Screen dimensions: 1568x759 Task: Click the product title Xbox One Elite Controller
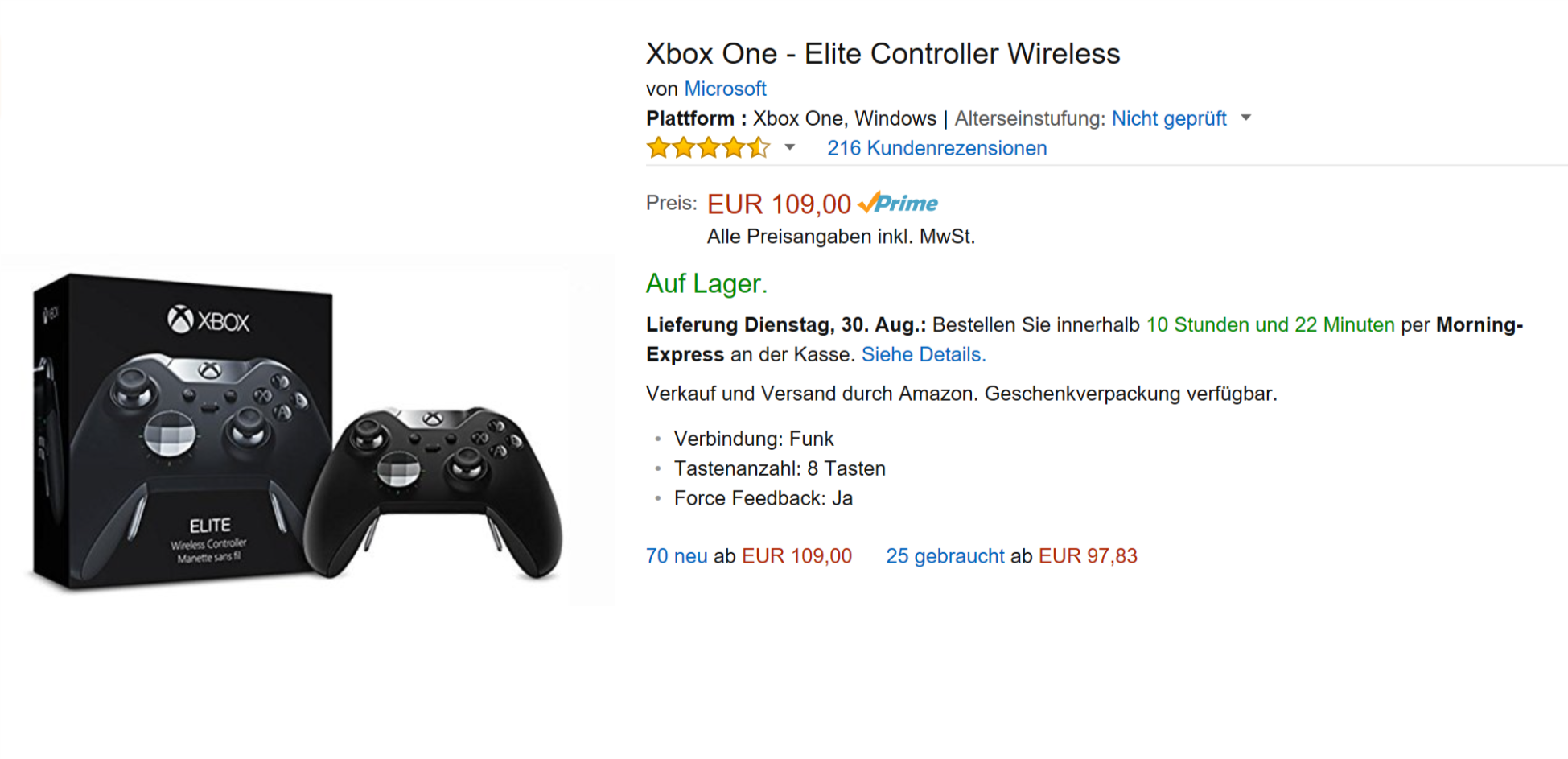(883, 54)
